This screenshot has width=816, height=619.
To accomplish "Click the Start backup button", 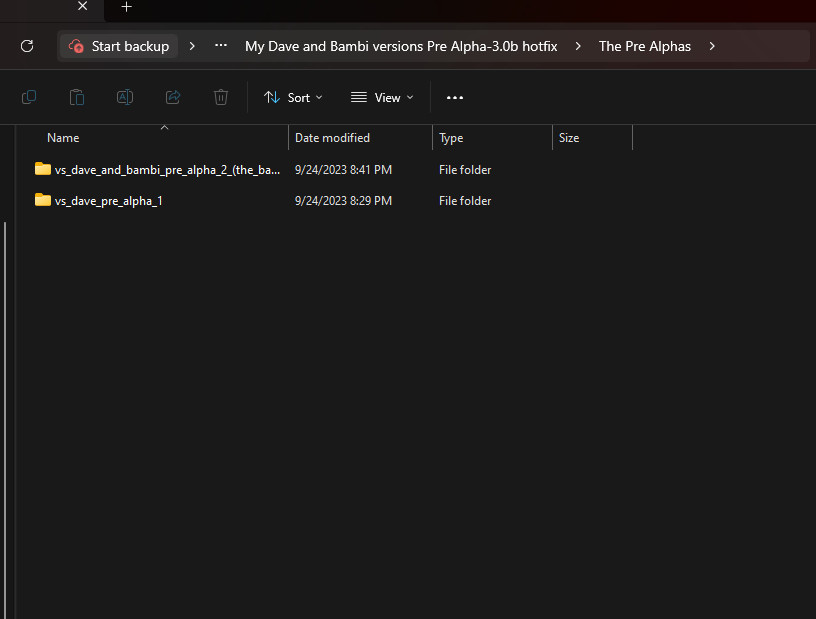I will pyautogui.click(x=119, y=46).
